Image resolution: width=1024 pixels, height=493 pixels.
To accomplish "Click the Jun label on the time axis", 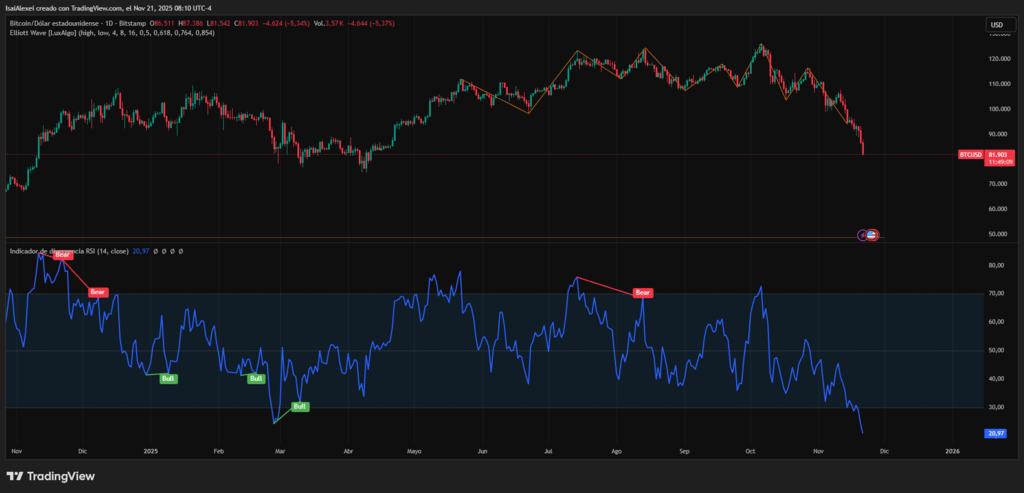I will pyautogui.click(x=483, y=451).
